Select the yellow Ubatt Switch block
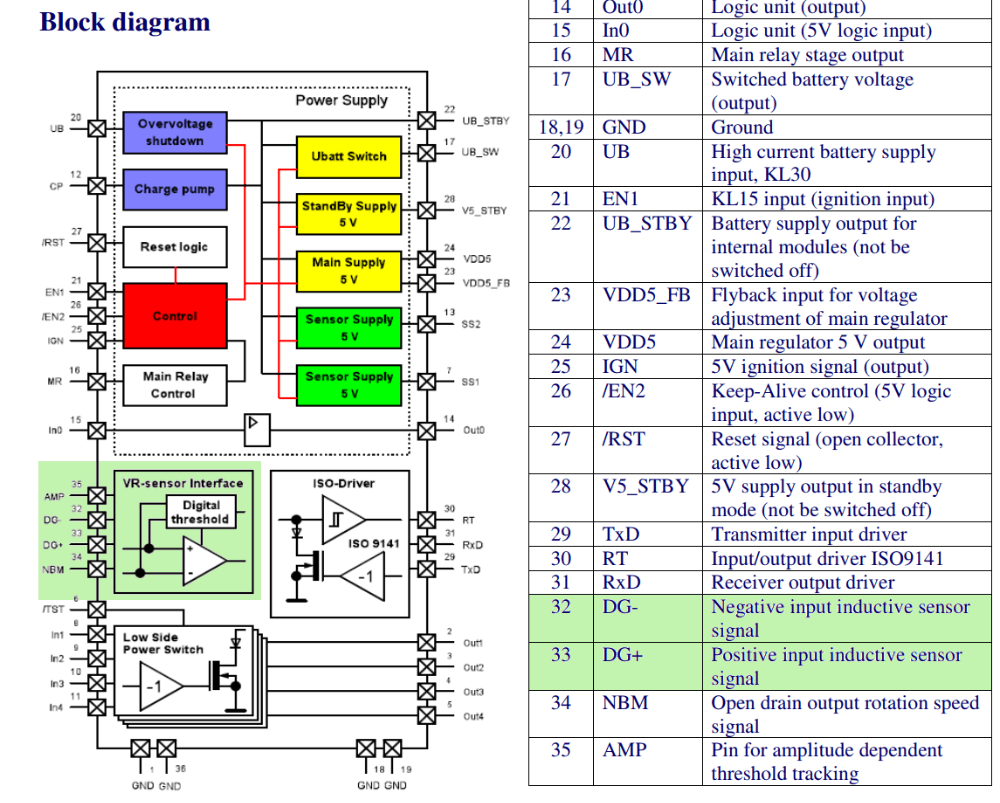This screenshot has height=803, width=1000. pyautogui.click(x=348, y=156)
